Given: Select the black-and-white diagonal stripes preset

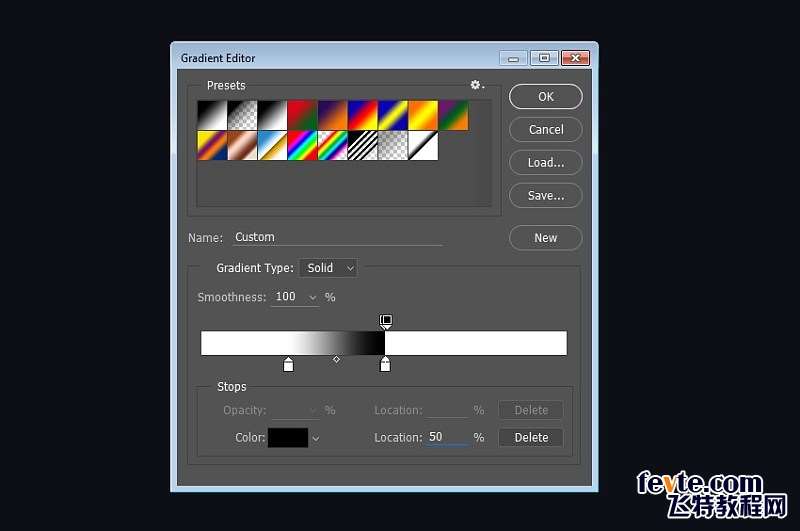Looking at the screenshot, I should 363,145.
